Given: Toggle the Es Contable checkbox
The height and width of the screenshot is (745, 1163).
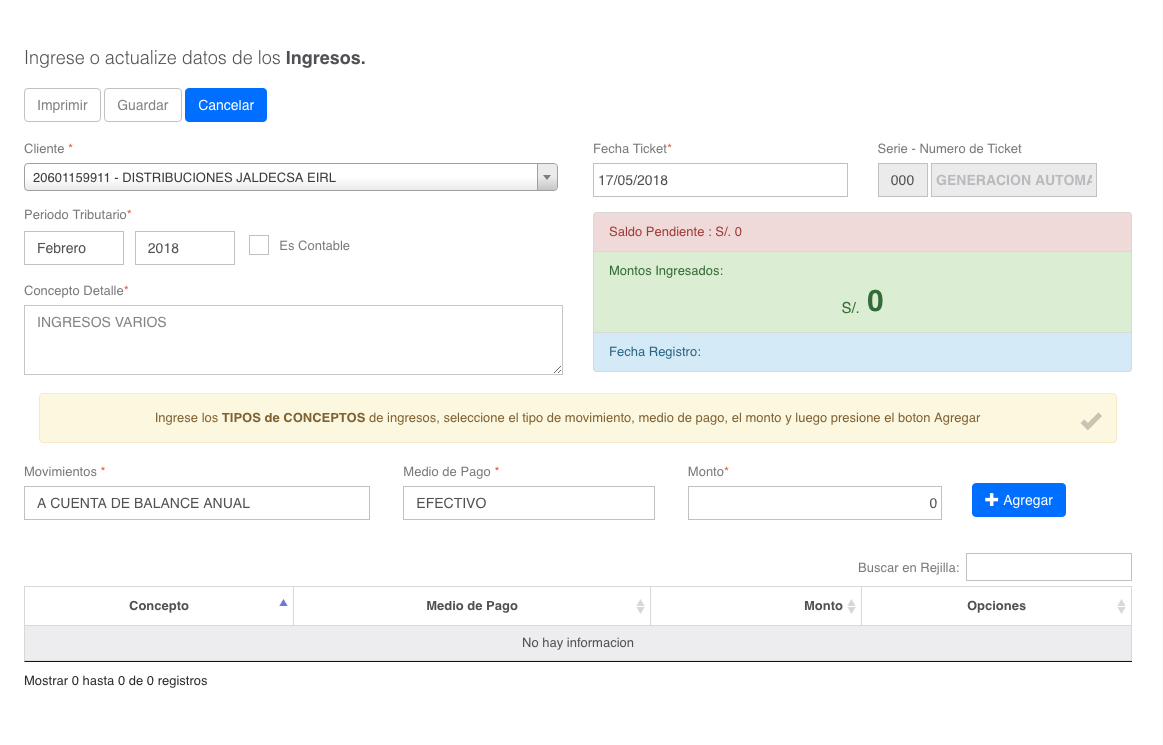Looking at the screenshot, I should click(x=259, y=245).
